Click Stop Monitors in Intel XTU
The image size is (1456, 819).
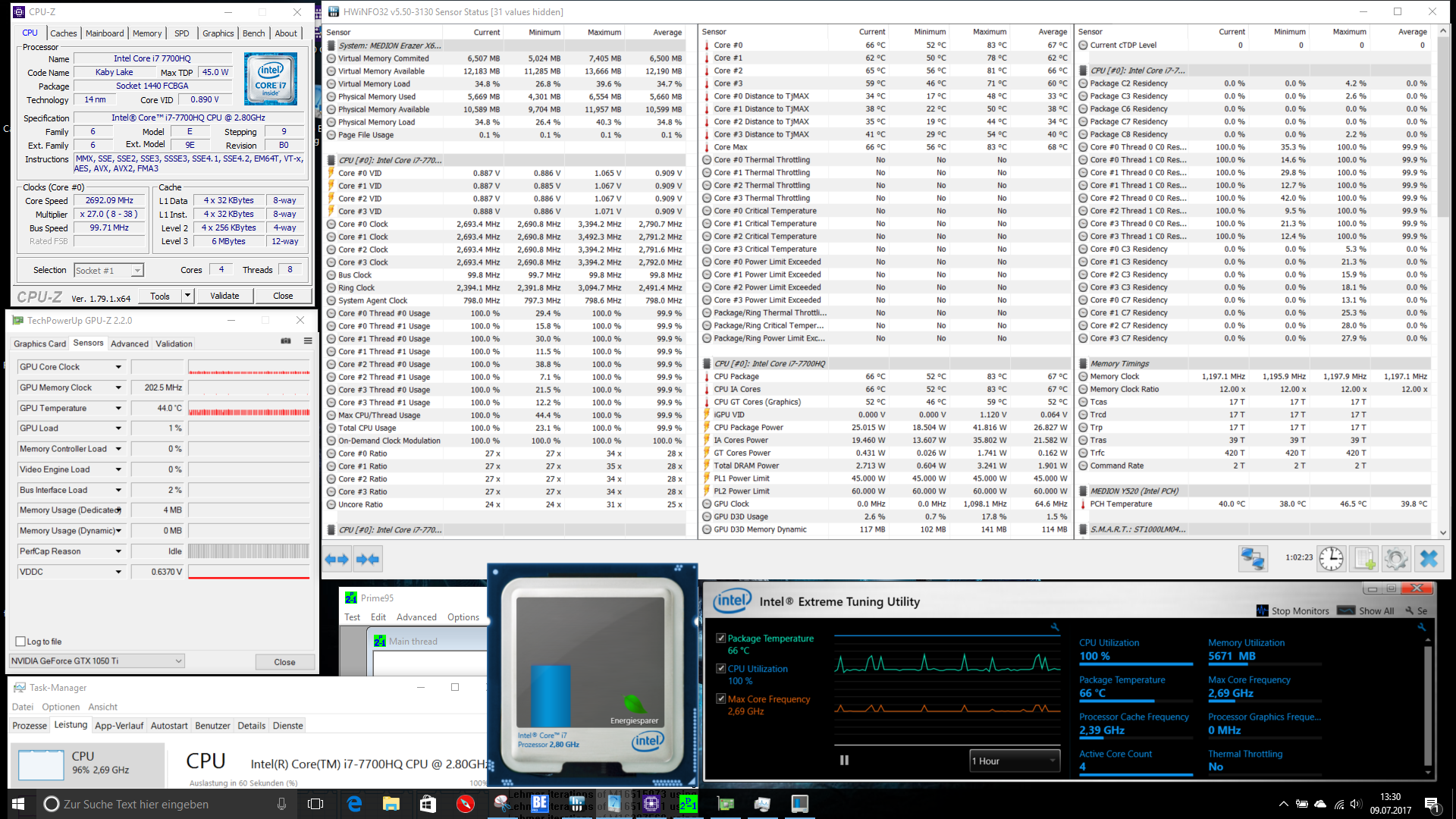pyautogui.click(x=1293, y=610)
